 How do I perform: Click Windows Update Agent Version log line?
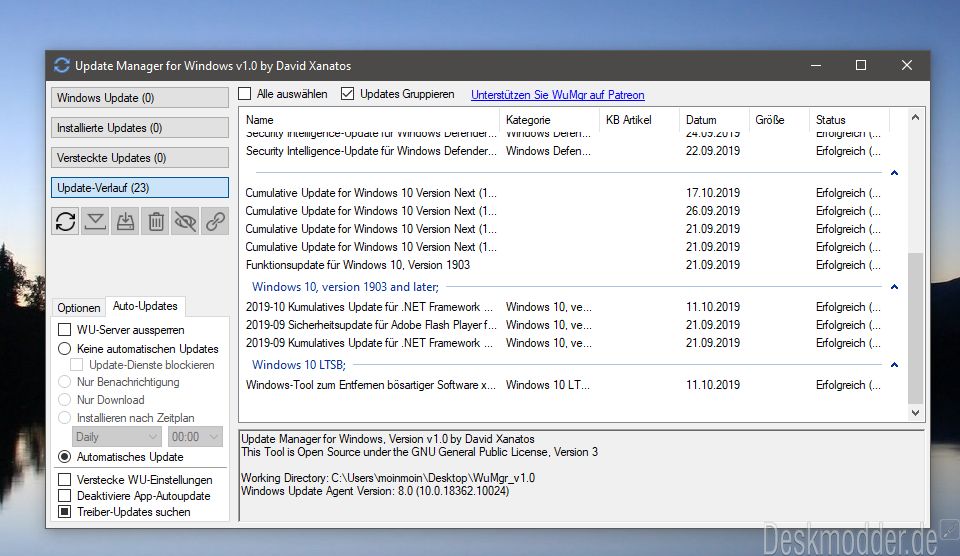click(375, 491)
